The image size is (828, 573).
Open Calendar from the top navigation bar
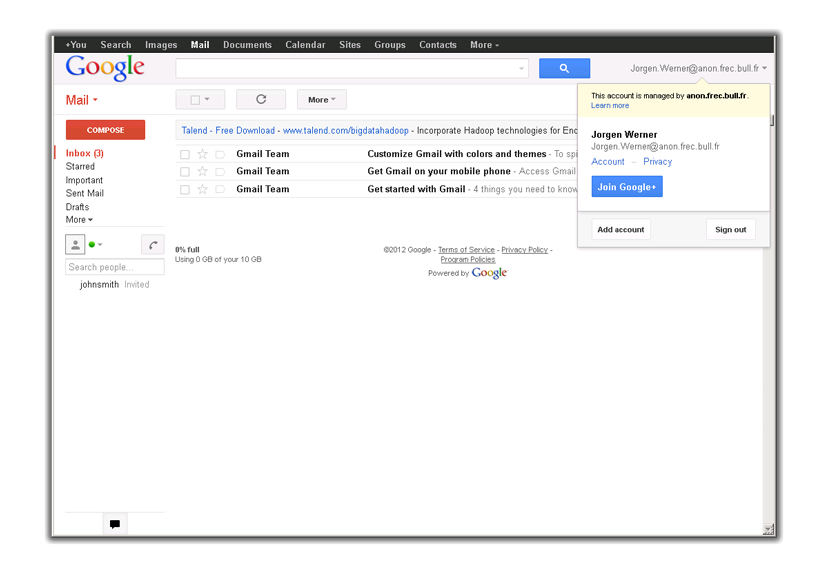305,45
